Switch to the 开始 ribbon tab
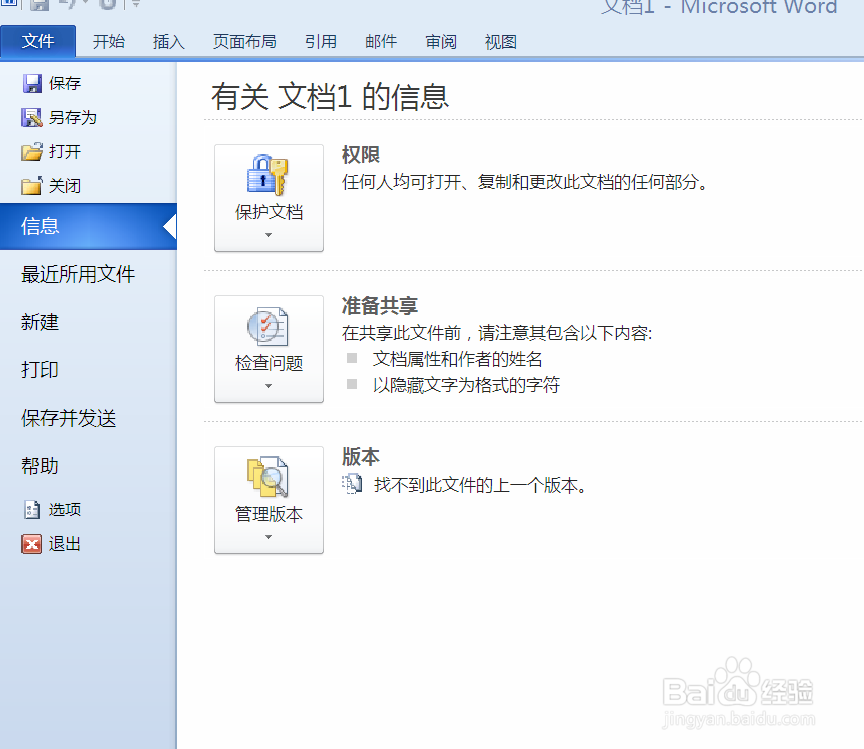The image size is (864, 749). tap(109, 41)
